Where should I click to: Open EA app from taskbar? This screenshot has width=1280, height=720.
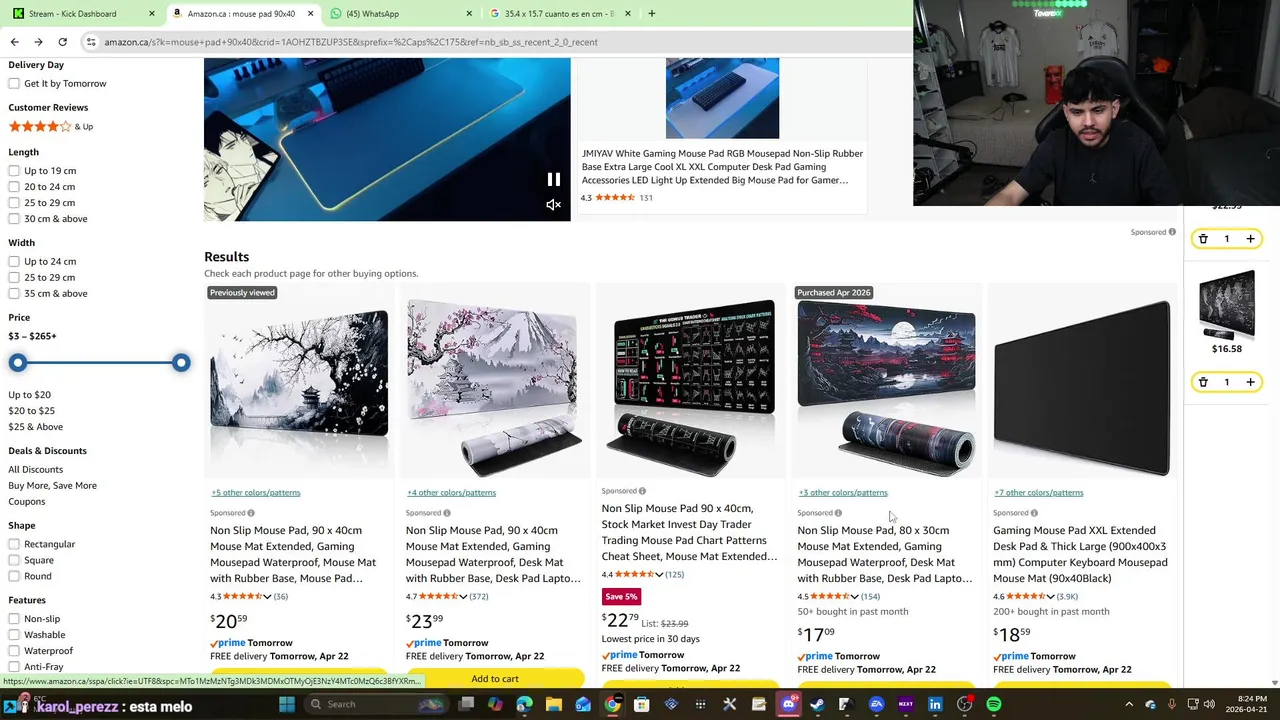876,704
